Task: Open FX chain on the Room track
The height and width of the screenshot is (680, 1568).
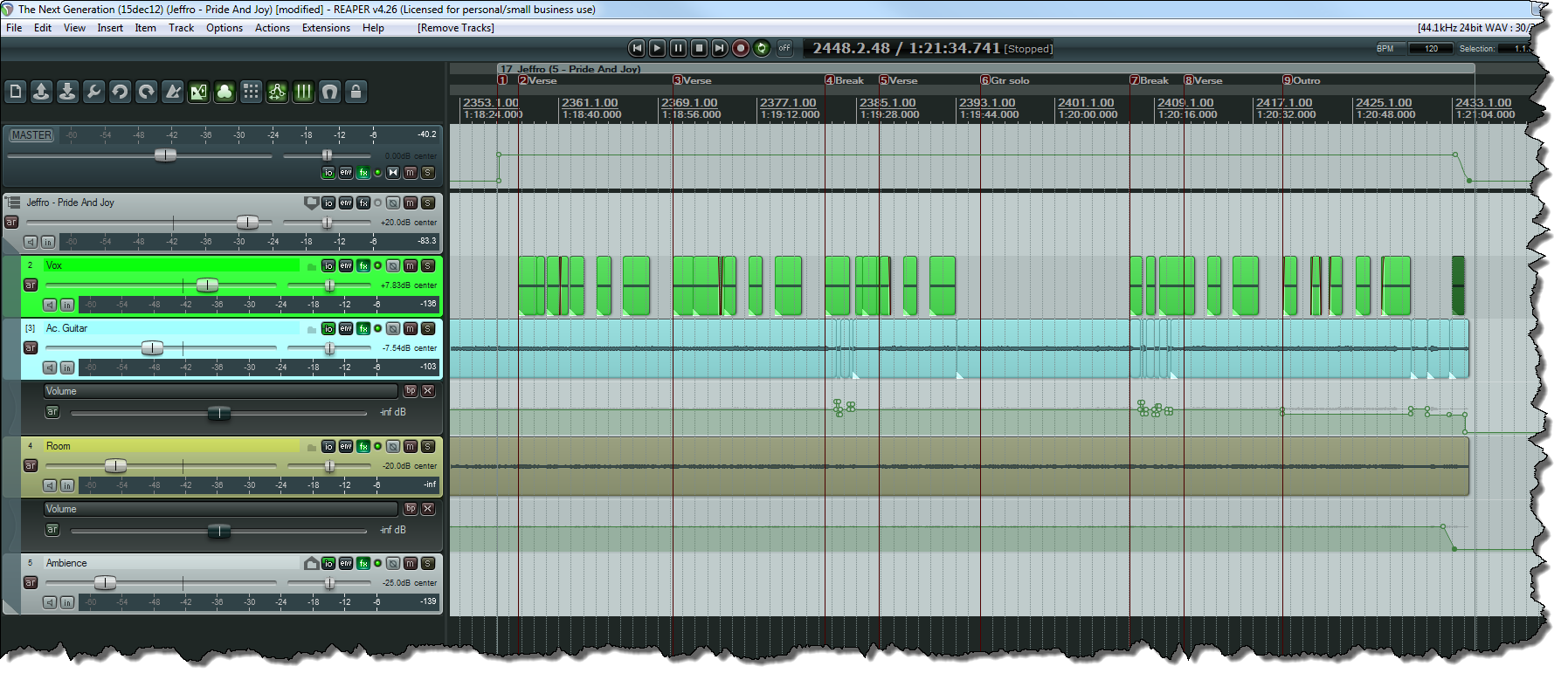Action: (x=363, y=446)
